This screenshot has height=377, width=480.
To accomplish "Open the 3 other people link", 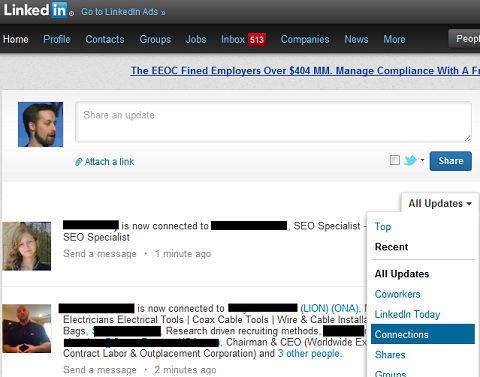I will [x=310, y=353].
